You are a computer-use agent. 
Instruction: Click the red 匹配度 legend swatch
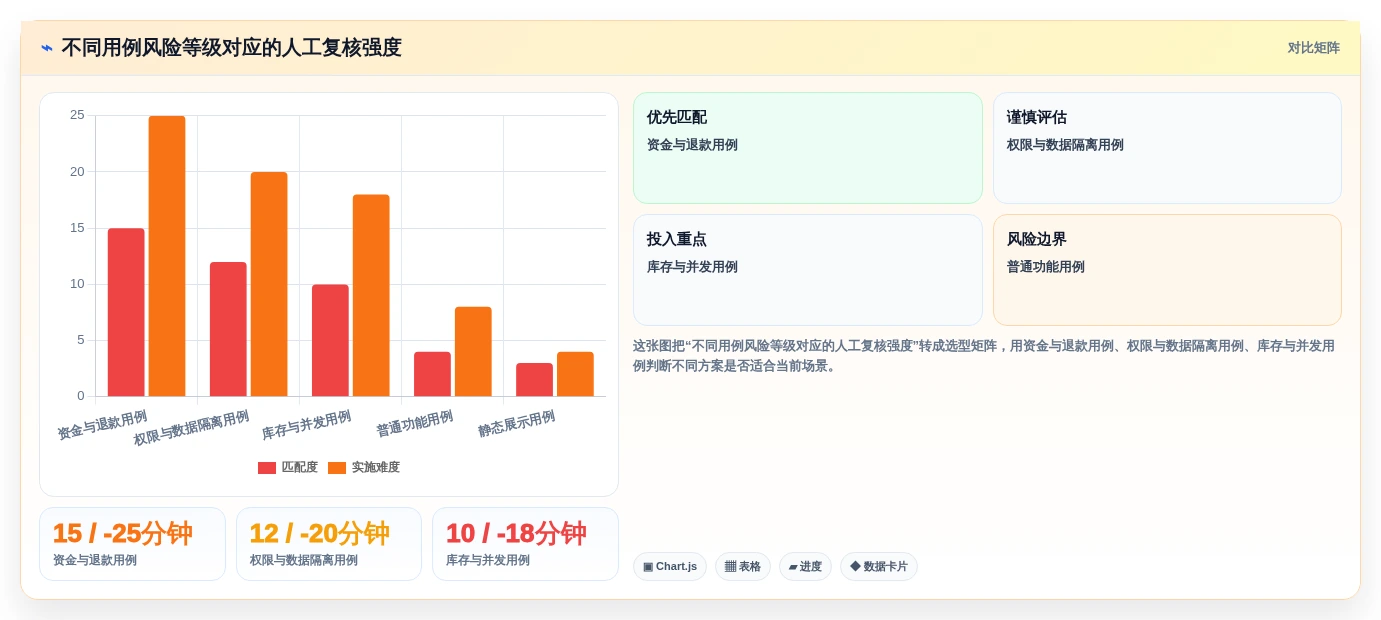coord(267,468)
